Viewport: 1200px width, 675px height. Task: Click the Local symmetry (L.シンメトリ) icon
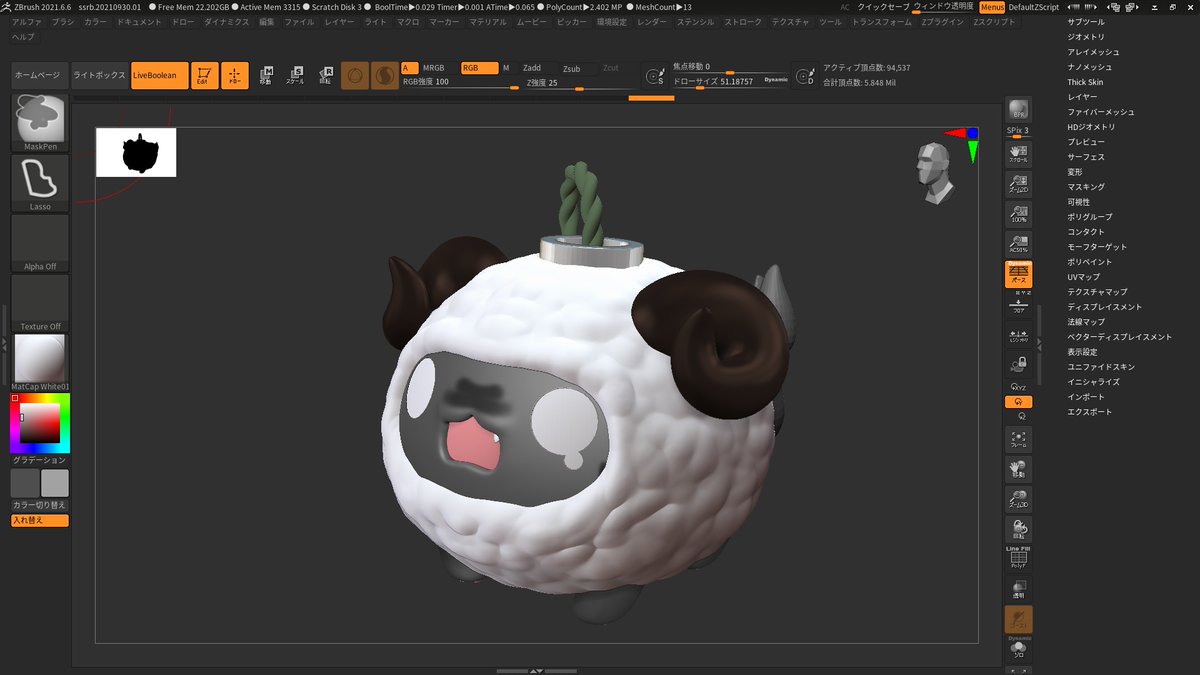click(x=1018, y=337)
